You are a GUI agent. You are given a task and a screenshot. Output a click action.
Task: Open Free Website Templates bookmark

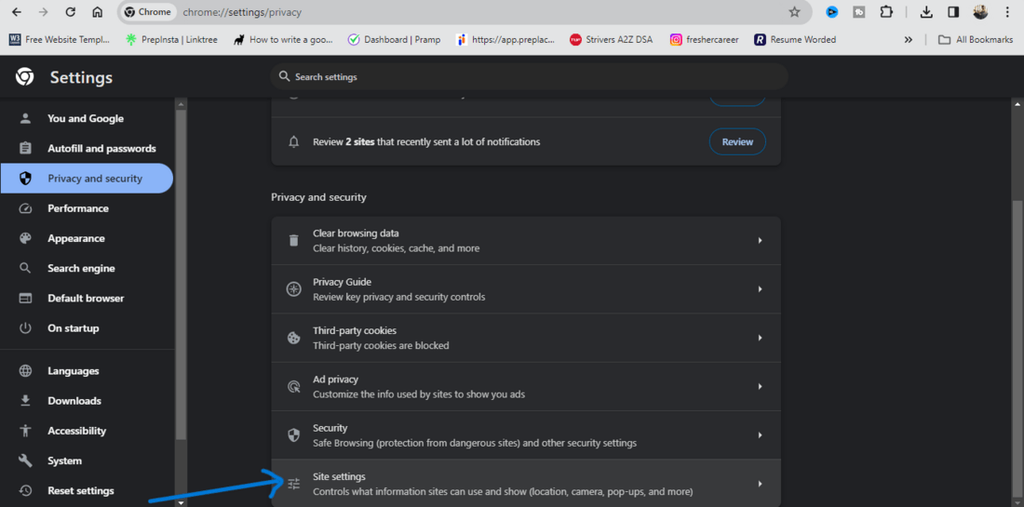(59, 40)
